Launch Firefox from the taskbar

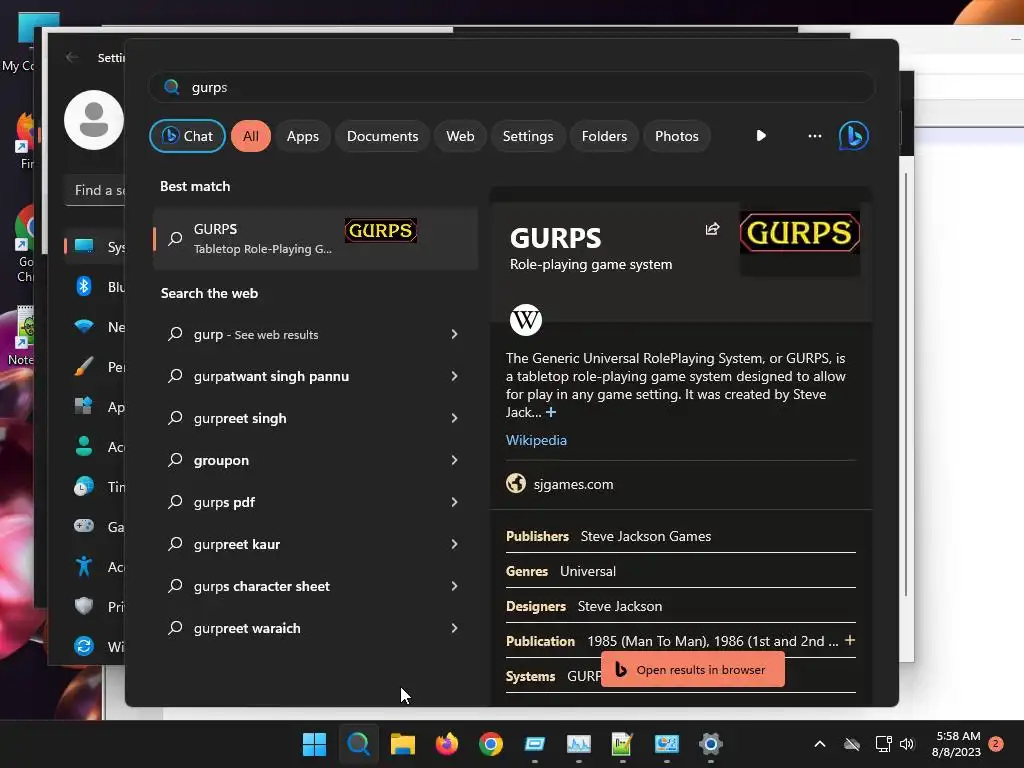point(447,744)
